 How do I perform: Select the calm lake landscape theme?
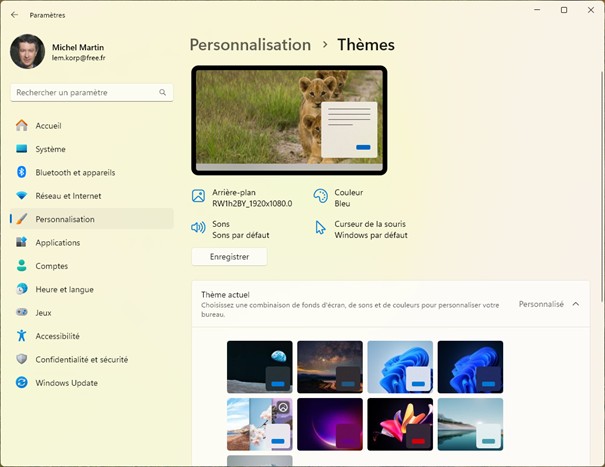coord(470,424)
